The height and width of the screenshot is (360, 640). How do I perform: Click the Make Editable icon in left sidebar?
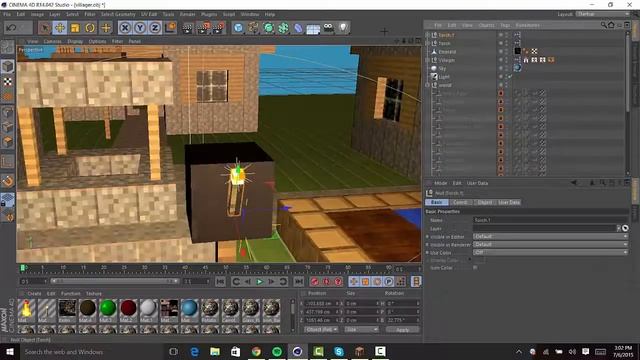point(7,47)
